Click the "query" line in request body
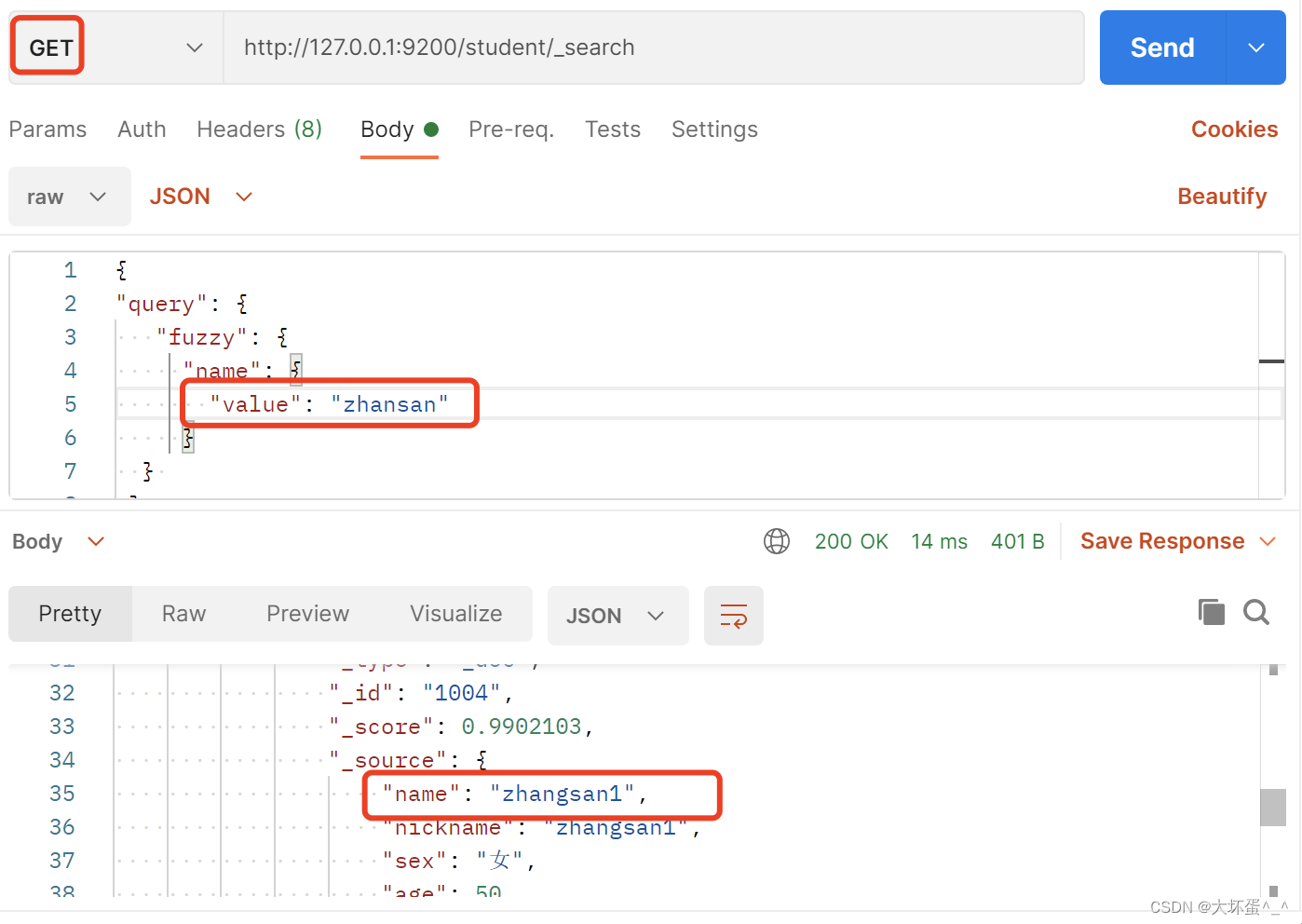 point(183,304)
